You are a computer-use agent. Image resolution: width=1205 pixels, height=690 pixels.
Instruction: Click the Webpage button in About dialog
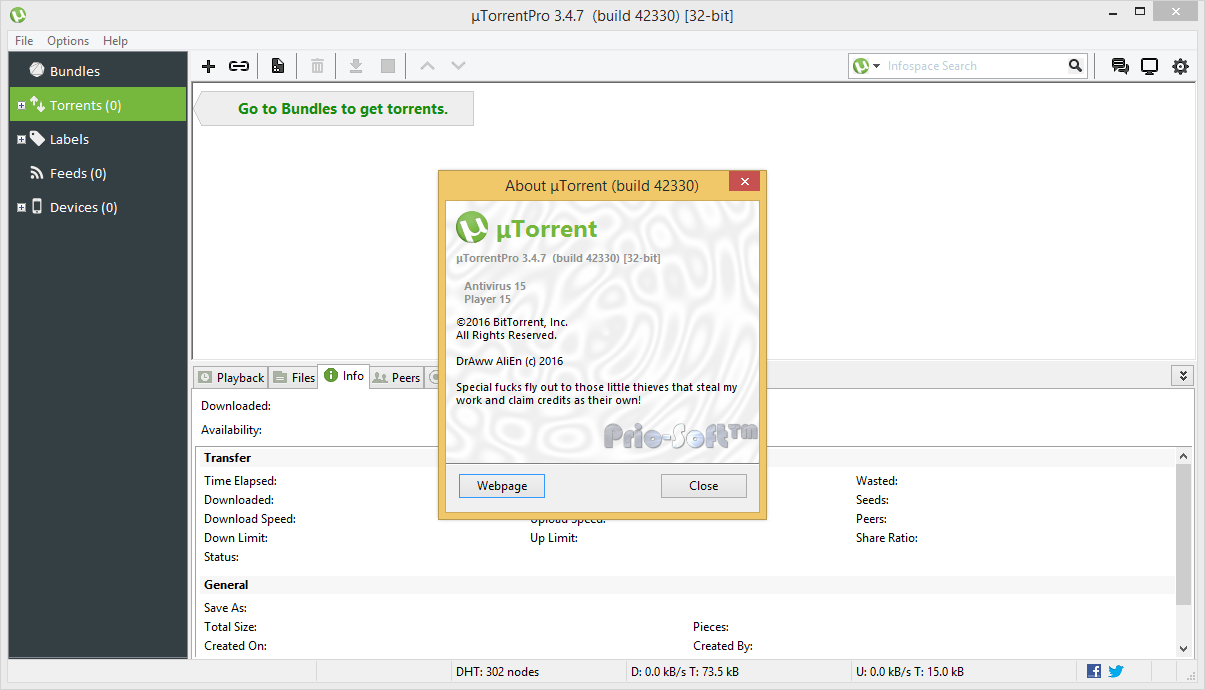point(502,486)
